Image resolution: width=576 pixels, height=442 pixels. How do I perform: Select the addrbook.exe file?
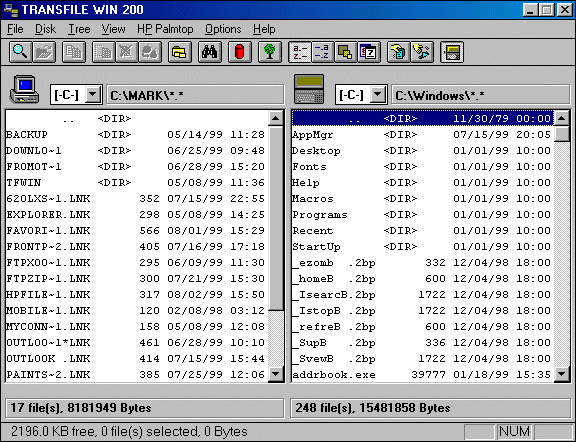point(423,374)
